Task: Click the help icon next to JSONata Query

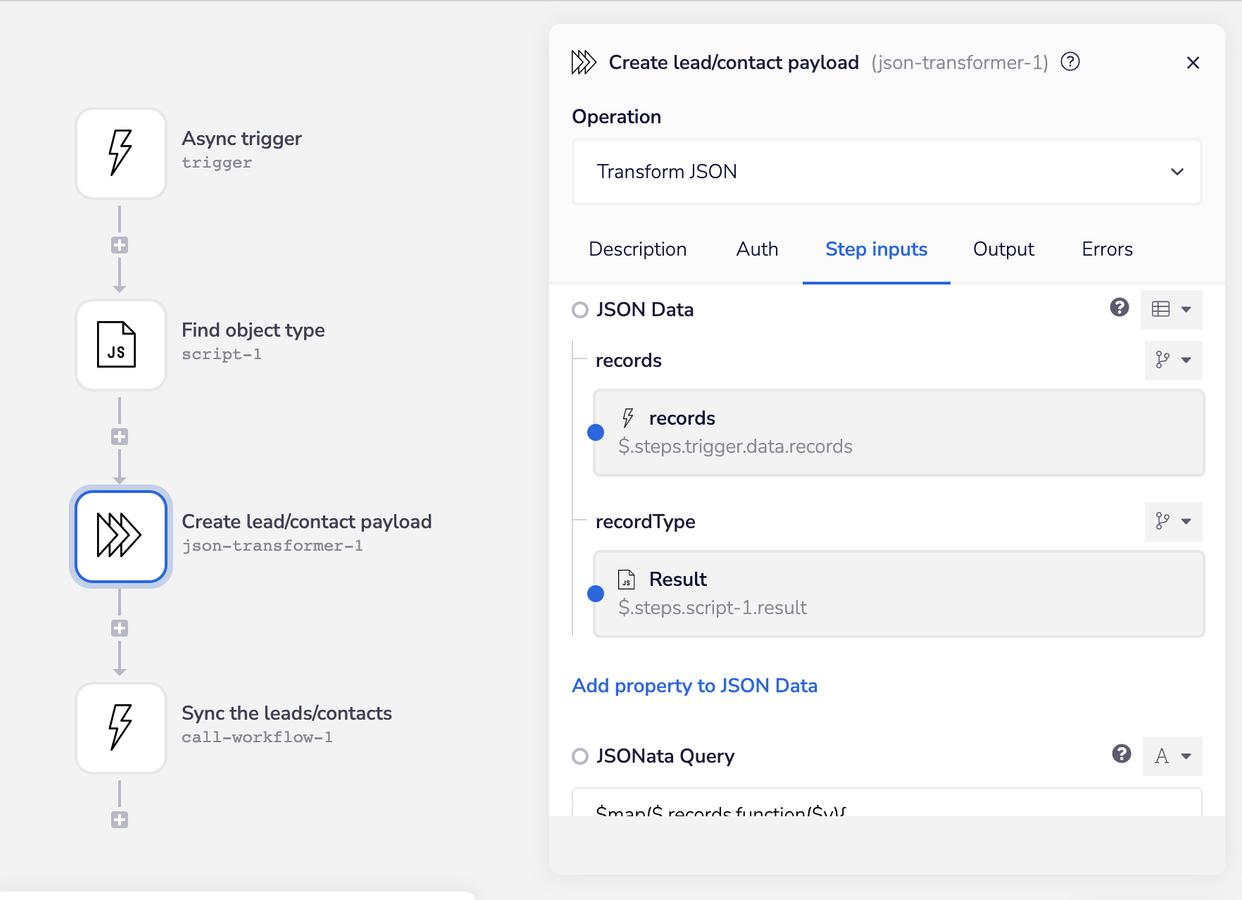Action: tap(1122, 754)
